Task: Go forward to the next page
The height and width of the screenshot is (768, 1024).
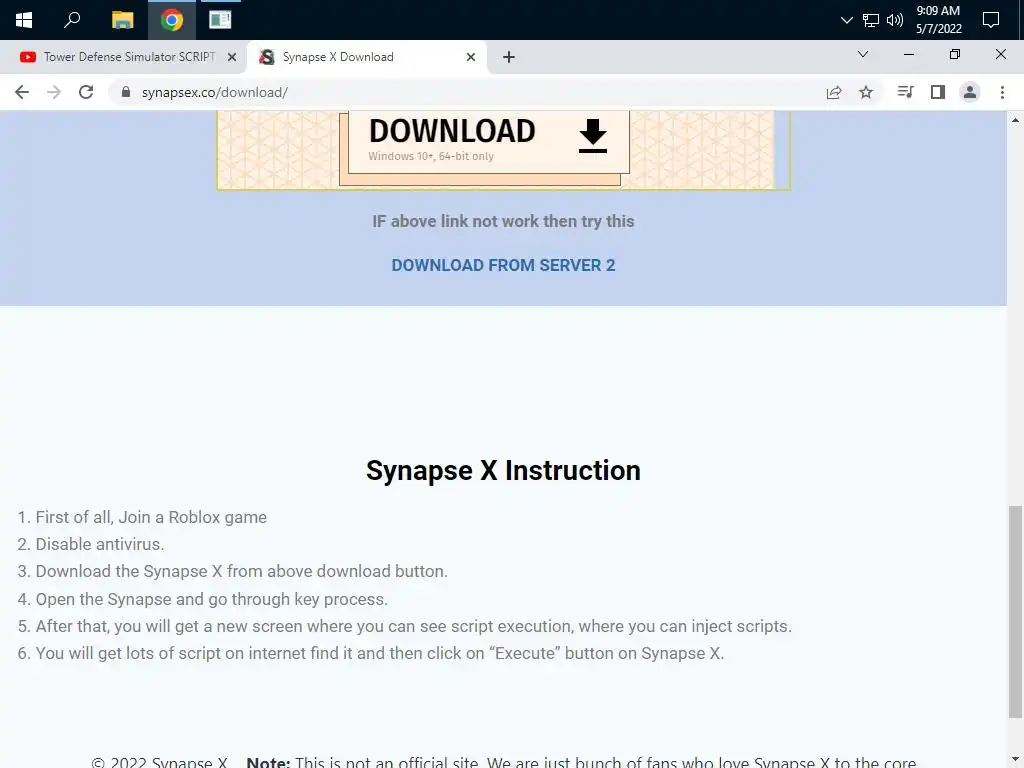Action: click(54, 92)
